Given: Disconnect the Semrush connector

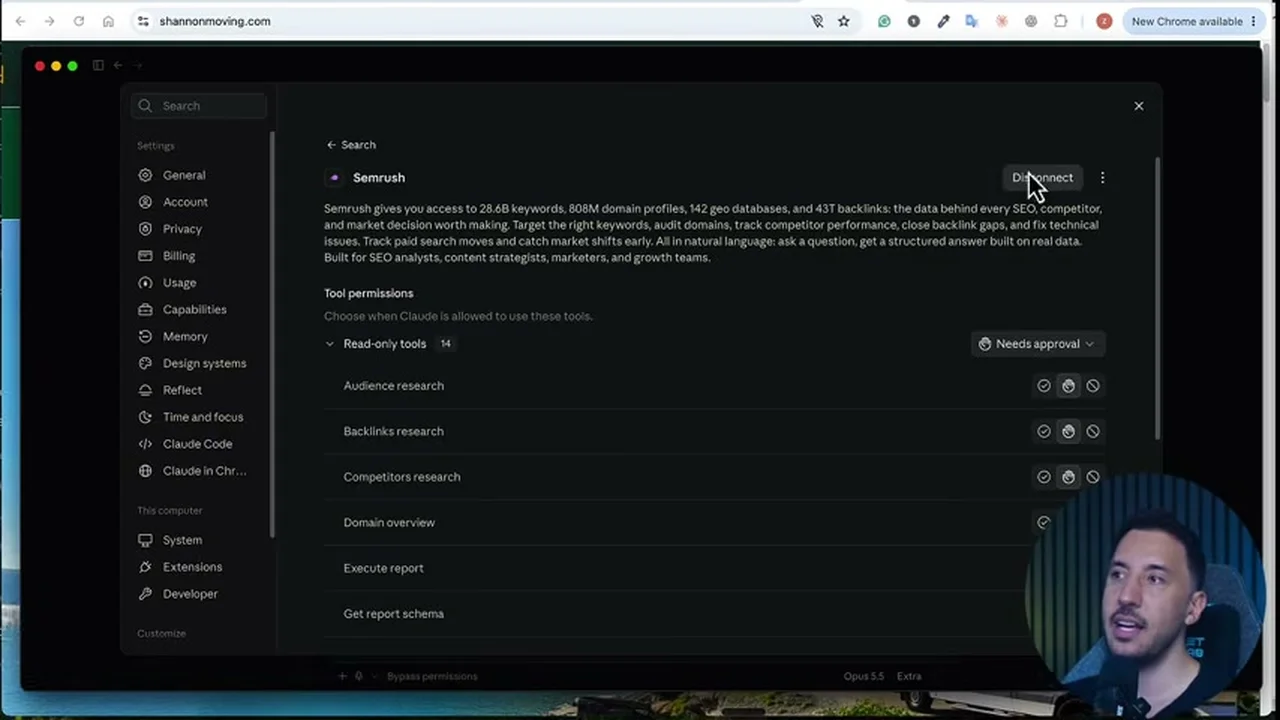Looking at the screenshot, I should coord(1042,178).
